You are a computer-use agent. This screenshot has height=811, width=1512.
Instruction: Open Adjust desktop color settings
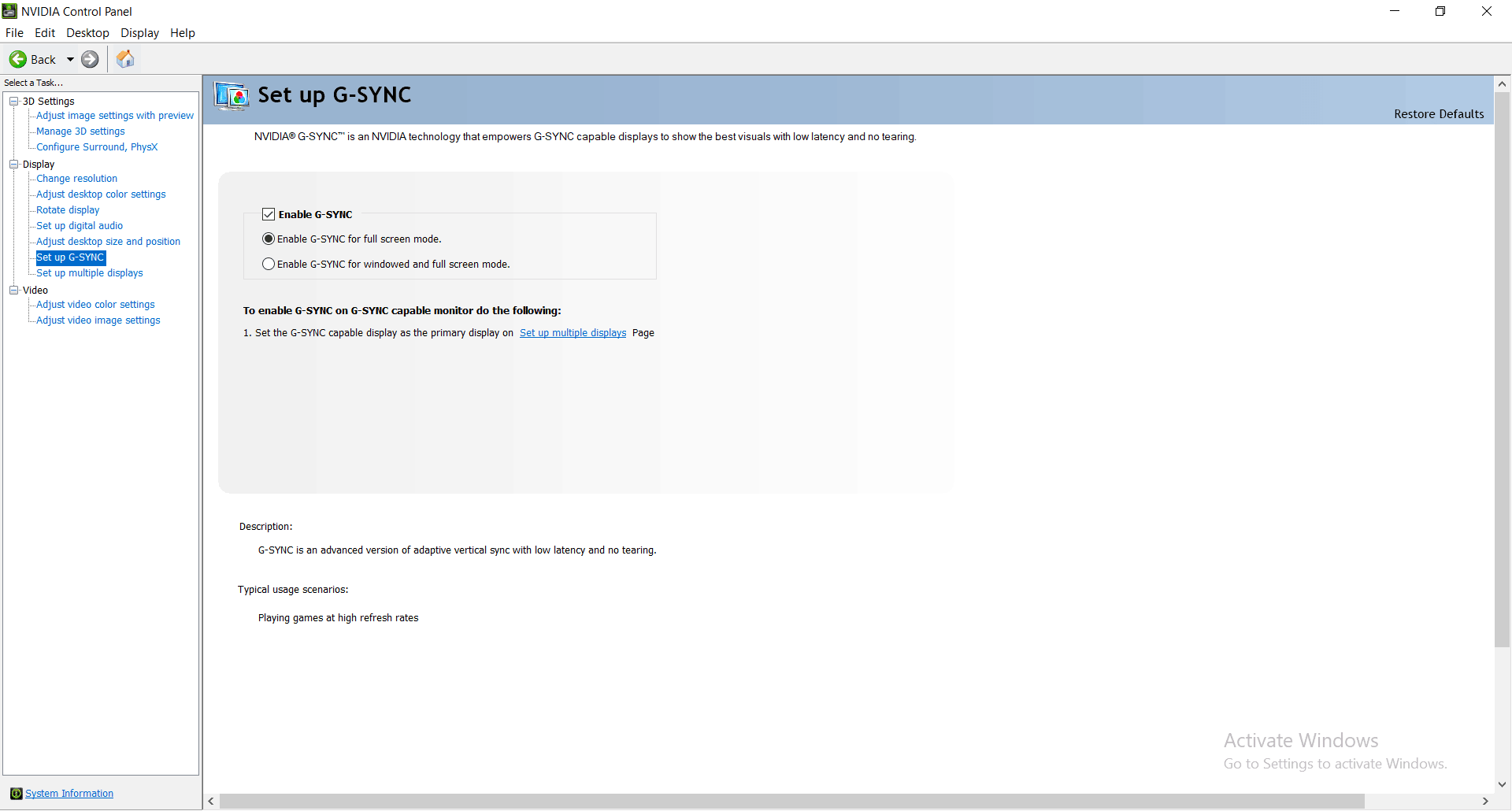pyautogui.click(x=101, y=194)
